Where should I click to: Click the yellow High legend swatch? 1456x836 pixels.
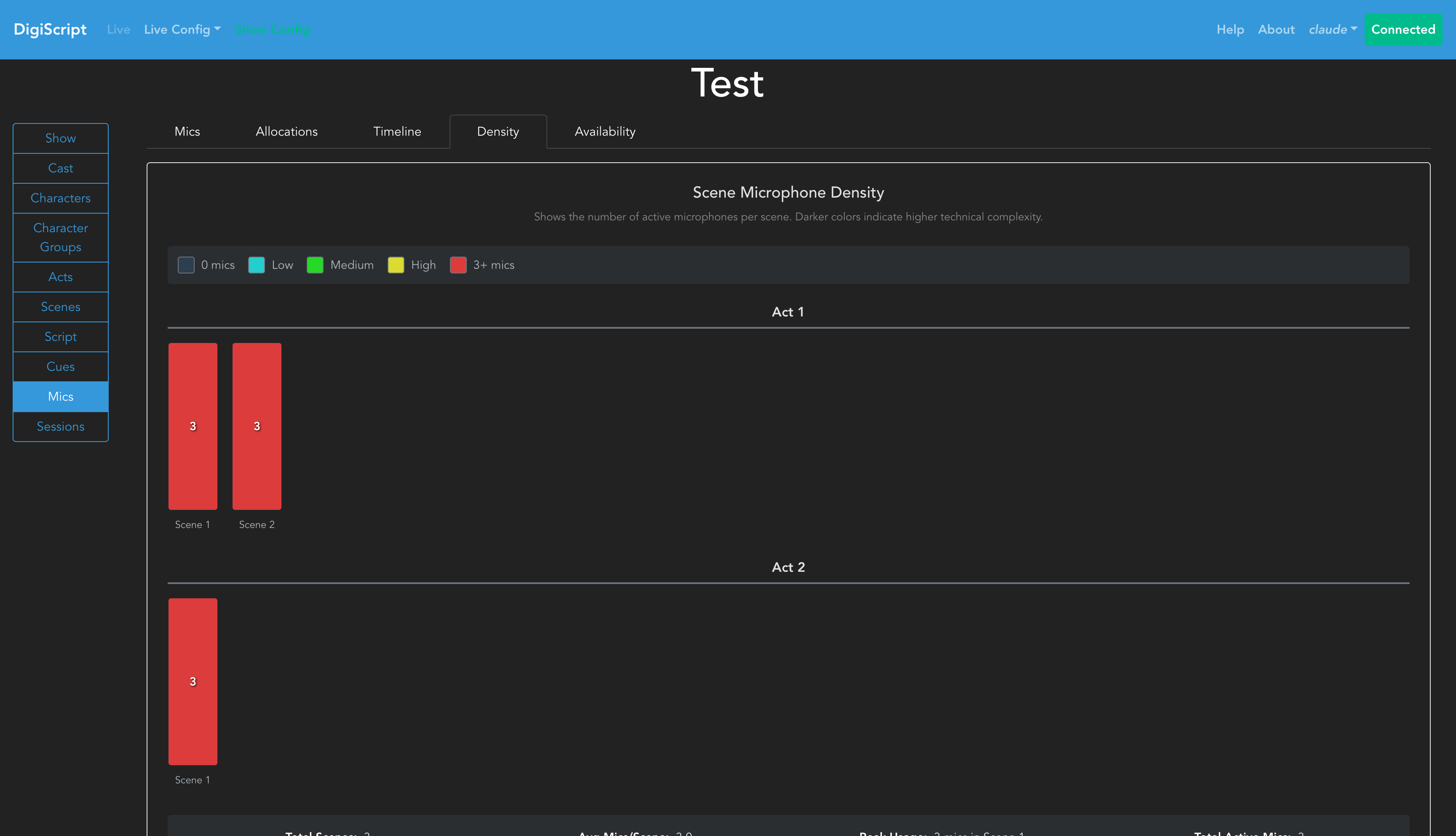coord(396,265)
